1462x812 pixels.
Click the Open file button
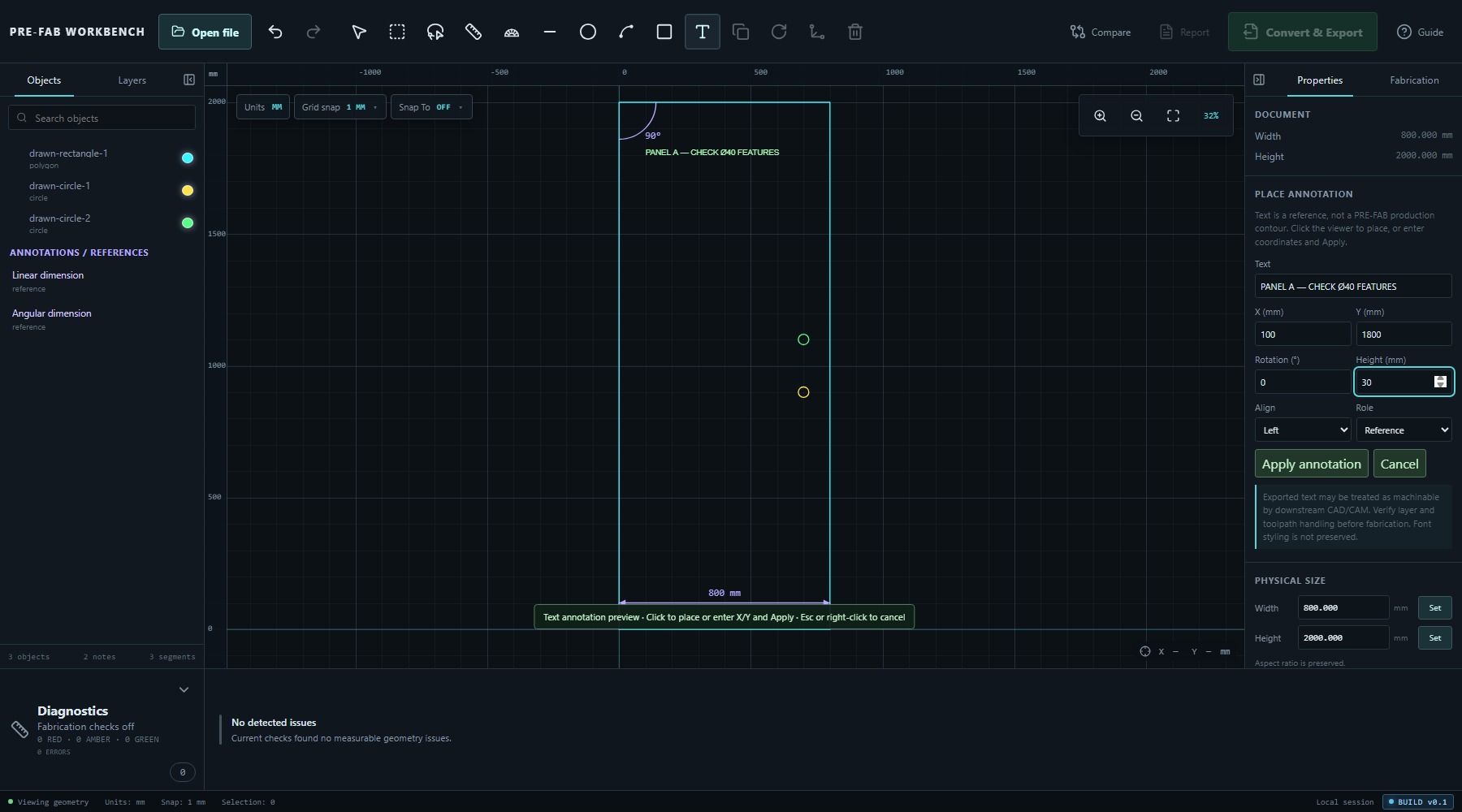(x=205, y=32)
